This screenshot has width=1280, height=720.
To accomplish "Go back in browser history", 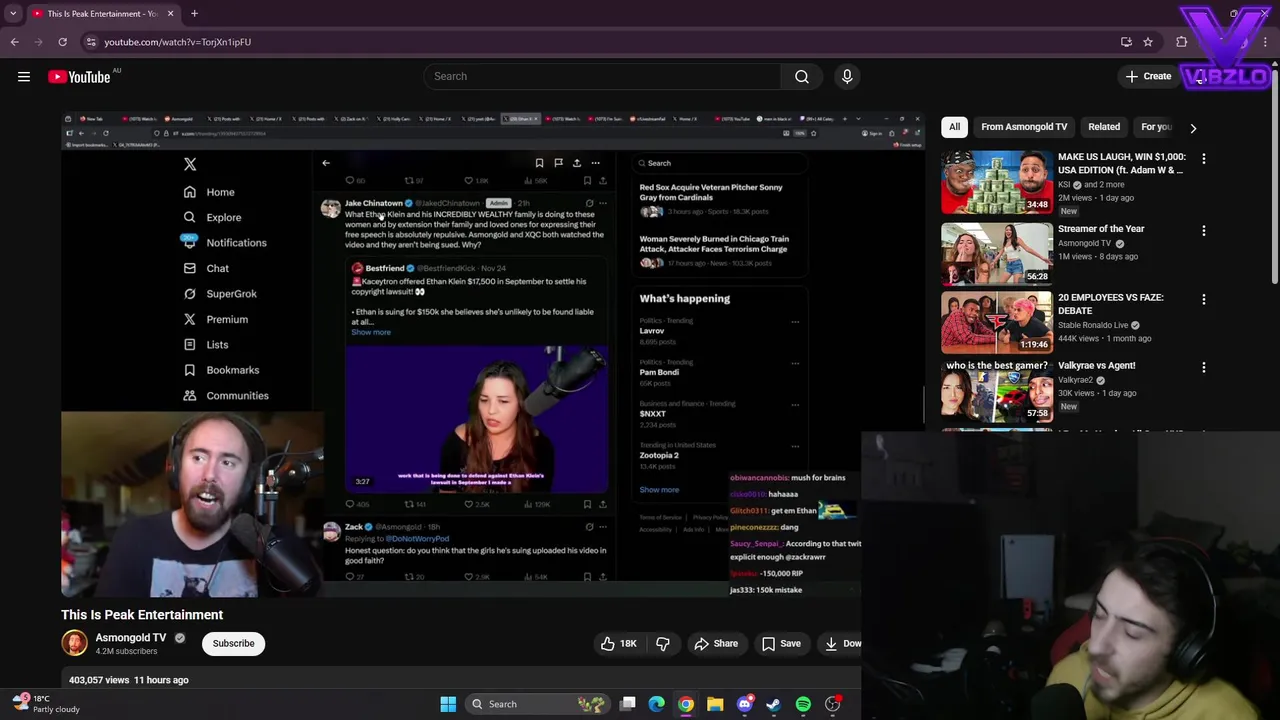I will [15, 42].
